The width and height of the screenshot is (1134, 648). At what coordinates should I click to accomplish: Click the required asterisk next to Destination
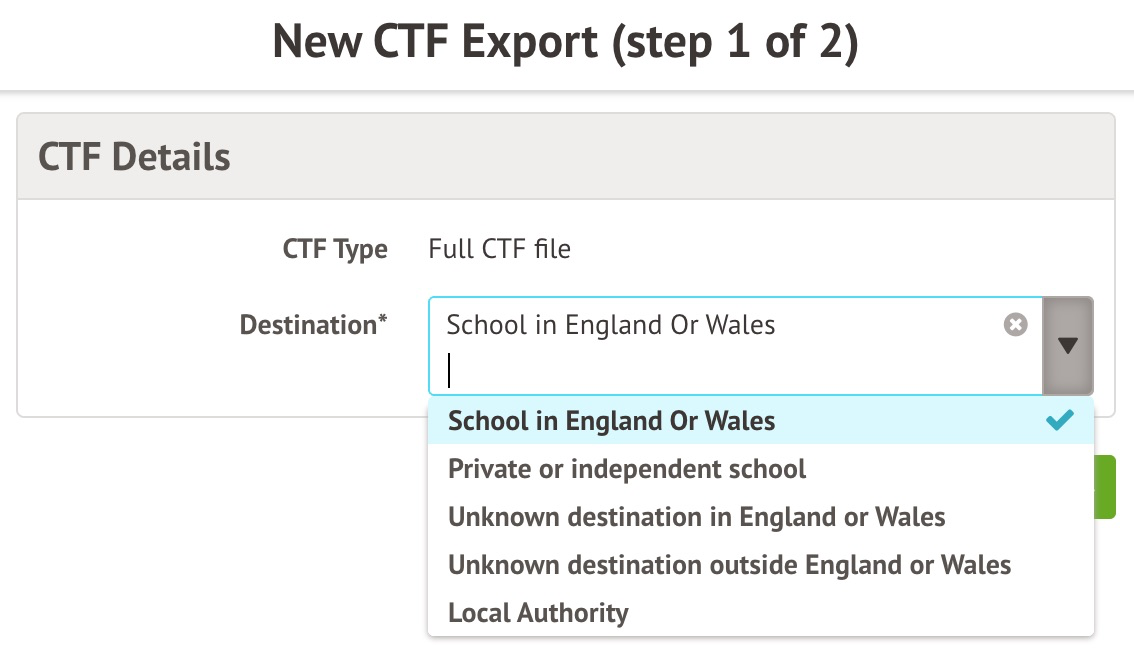[383, 321]
